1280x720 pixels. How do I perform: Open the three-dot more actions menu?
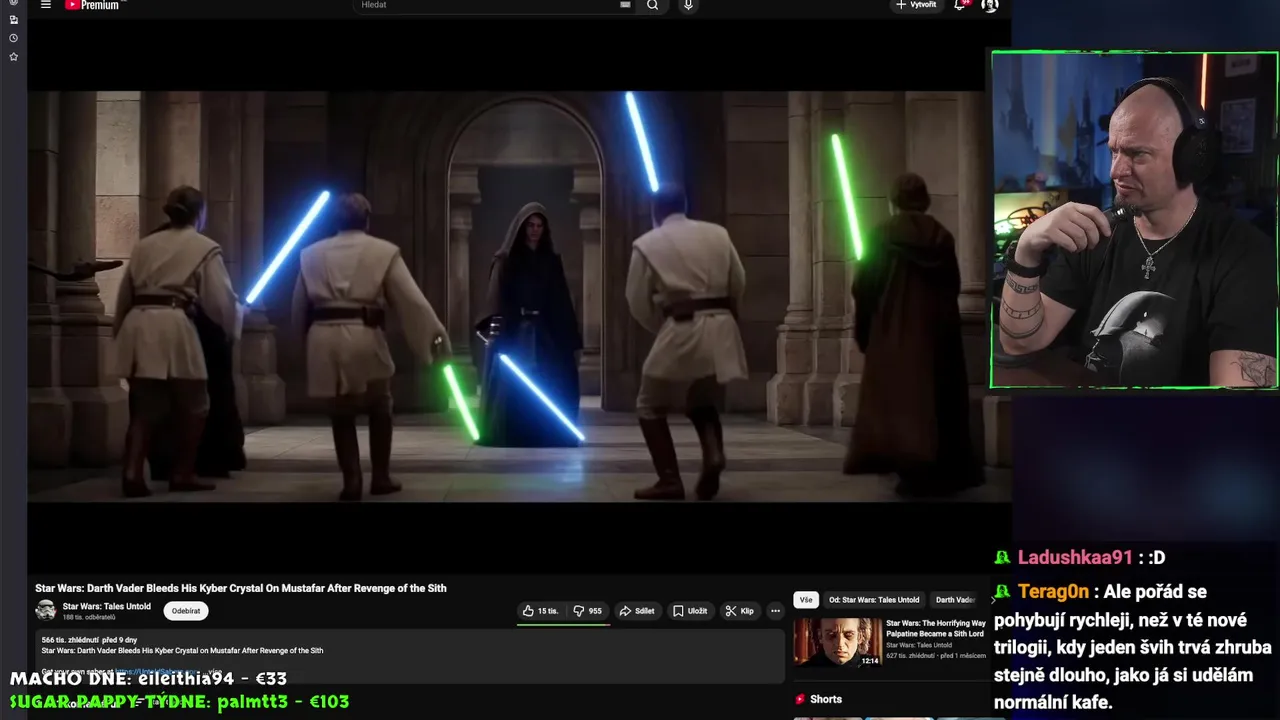tap(775, 611)
